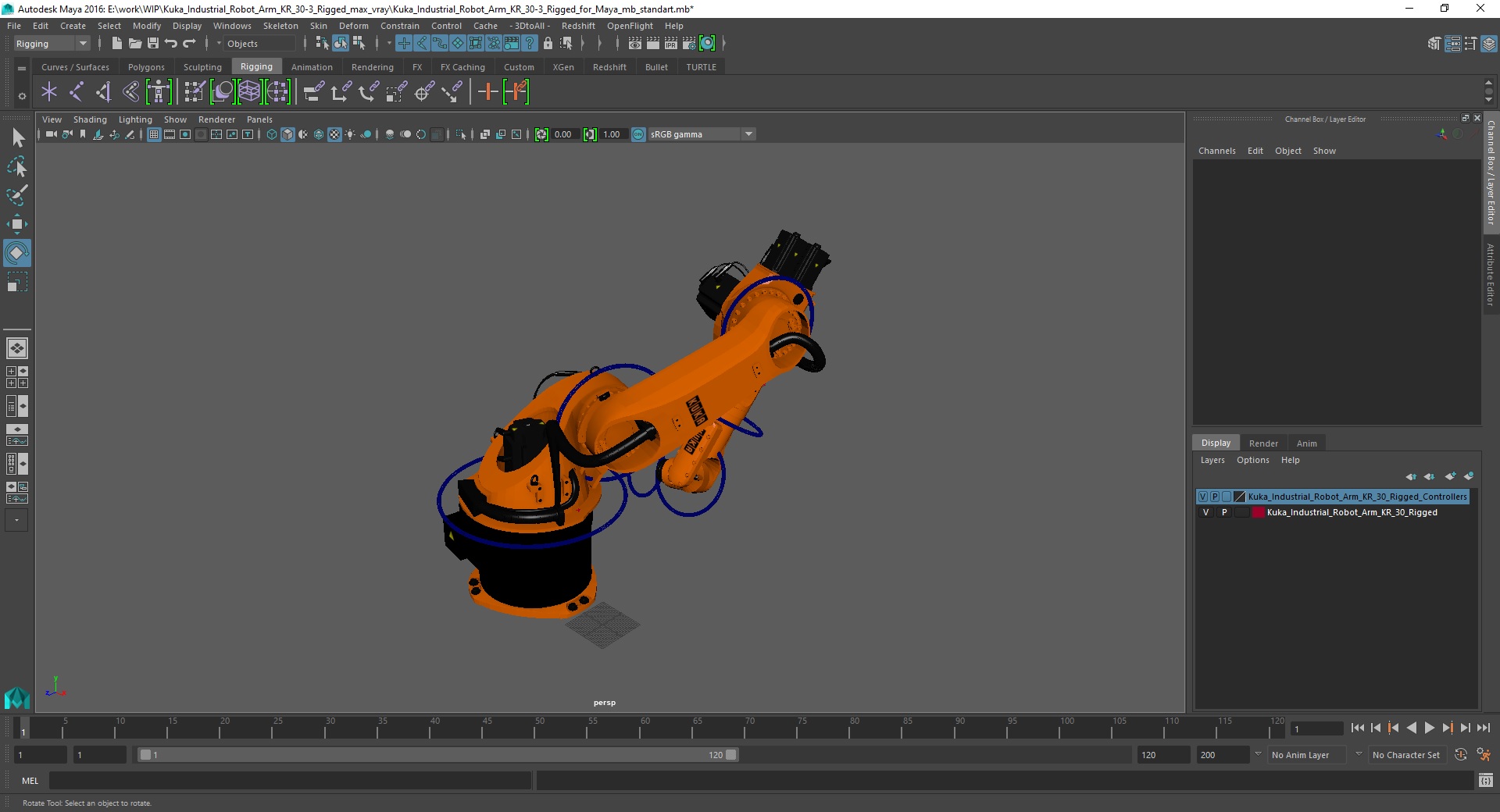Click the Create Lattice shelf icon
This screenshot has height=812, width=1500.
(x=250, y=92)
